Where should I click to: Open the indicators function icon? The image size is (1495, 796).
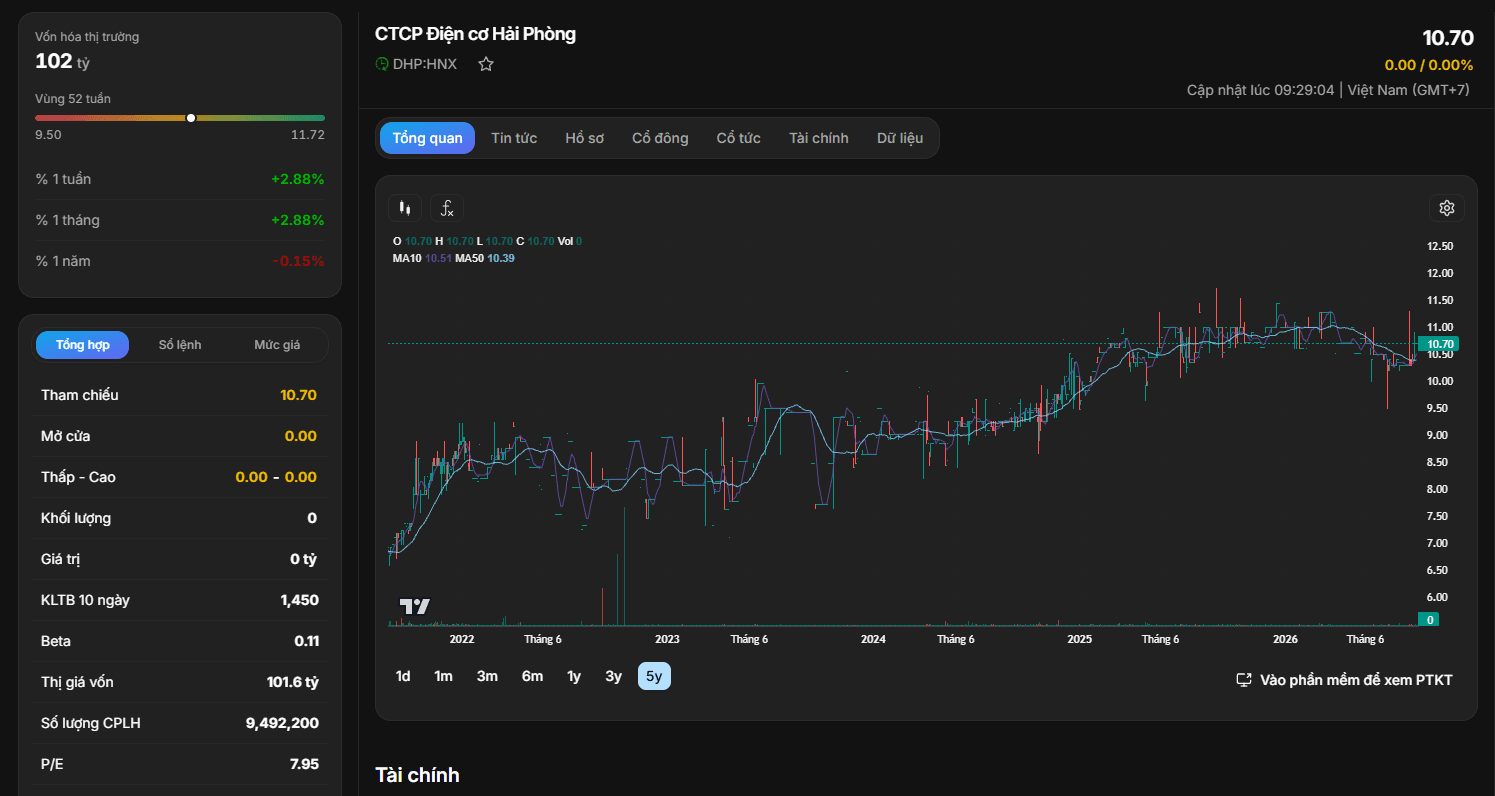point(447,208)
